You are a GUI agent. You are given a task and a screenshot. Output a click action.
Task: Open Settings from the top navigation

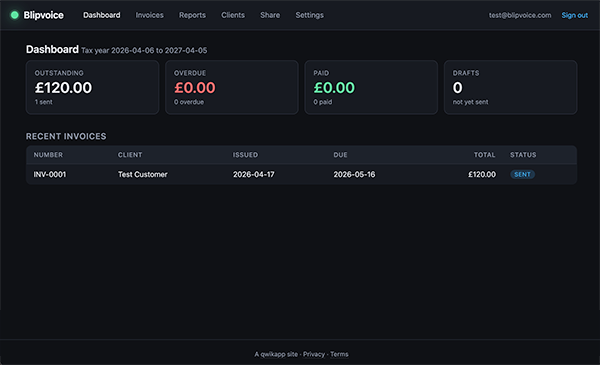pos(310,15)
